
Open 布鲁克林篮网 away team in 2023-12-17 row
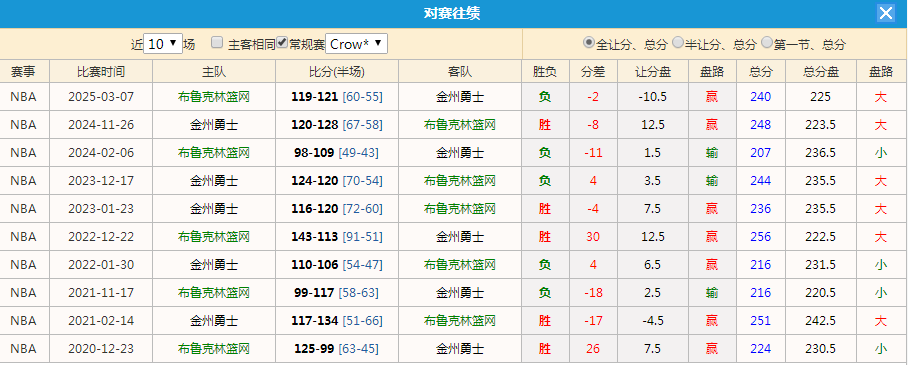pyautogui.click(x=460, y=181)
